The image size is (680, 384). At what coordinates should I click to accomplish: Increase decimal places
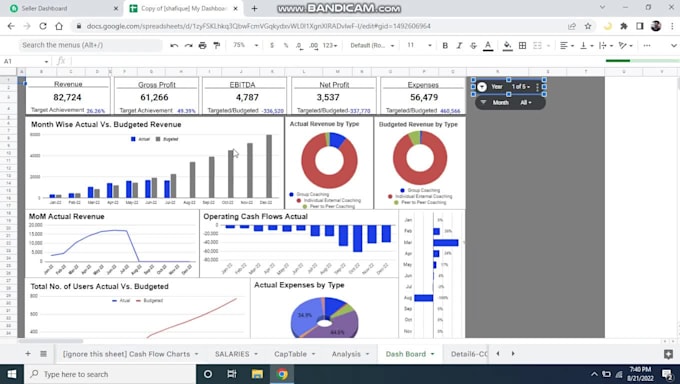click(x=314, y=46)
